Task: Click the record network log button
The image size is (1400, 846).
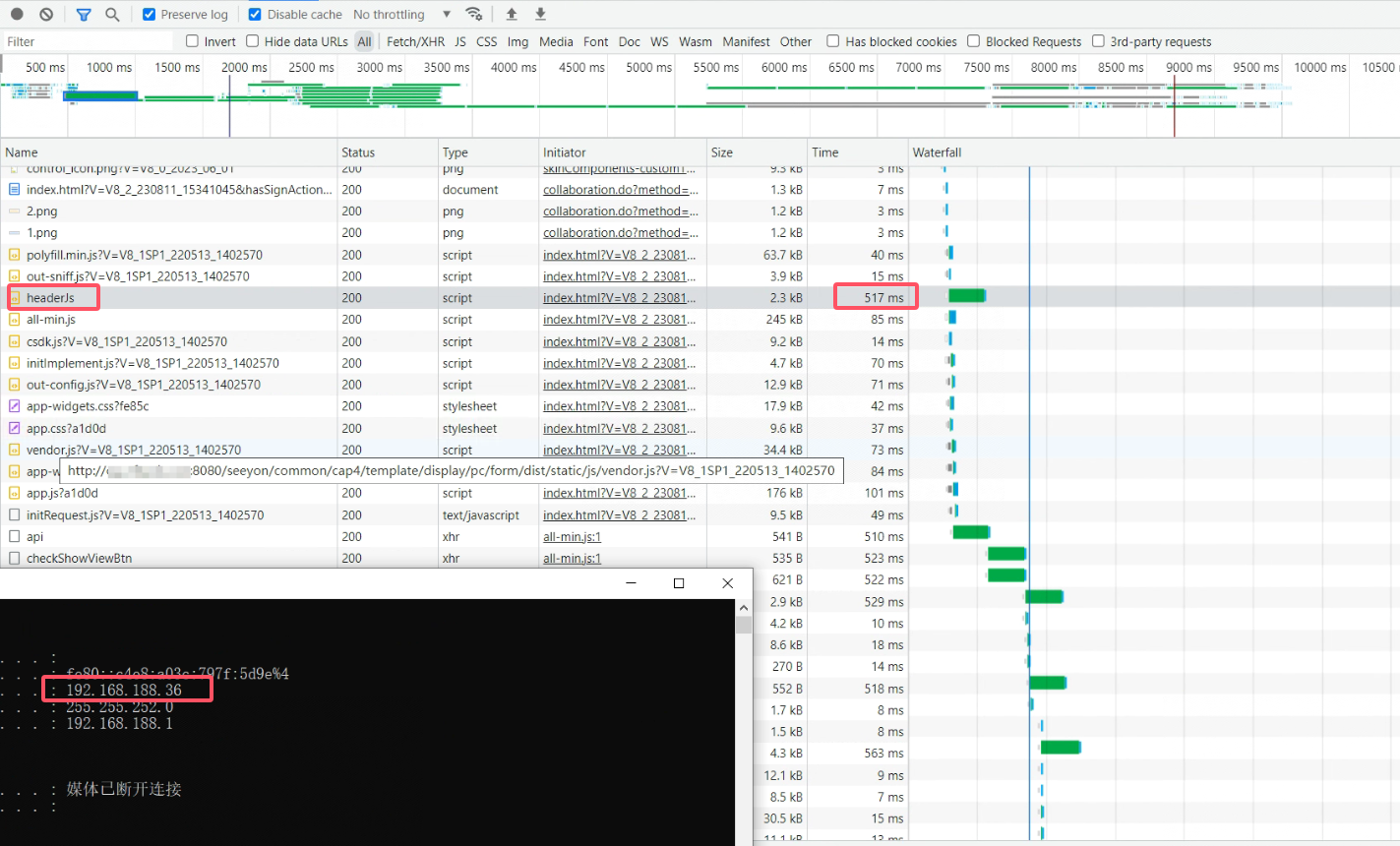Action: pyautogui.click(x=17, y=15)
